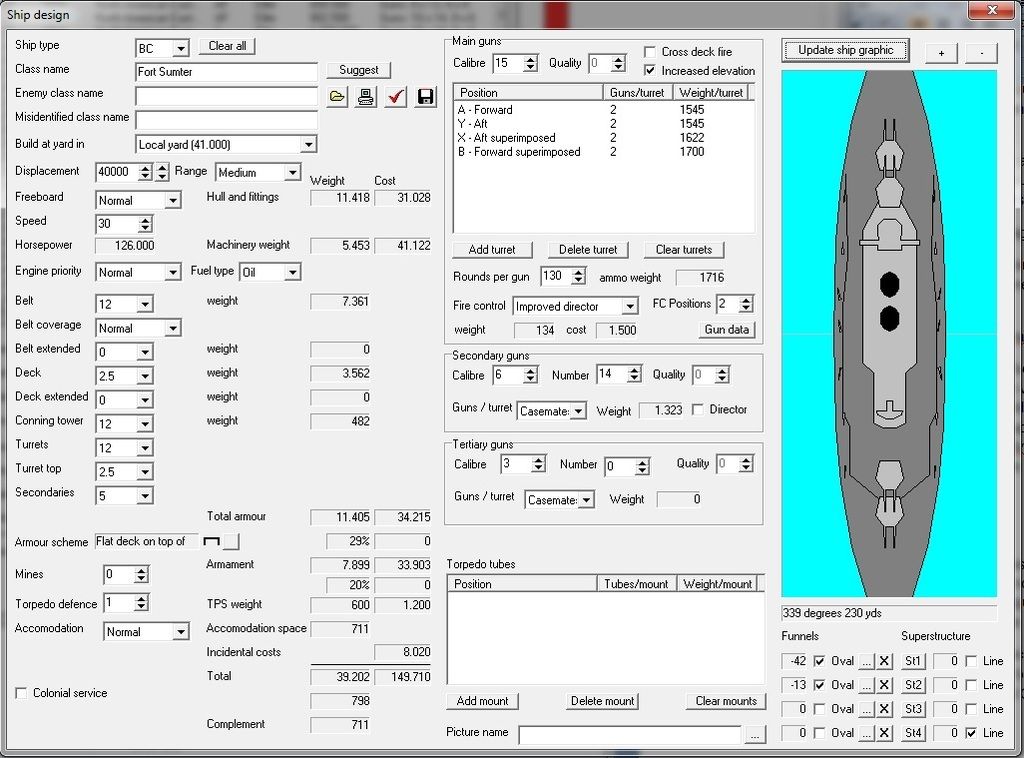
Task: Click the Position column header in turret list
Action: tap(528, 93)
